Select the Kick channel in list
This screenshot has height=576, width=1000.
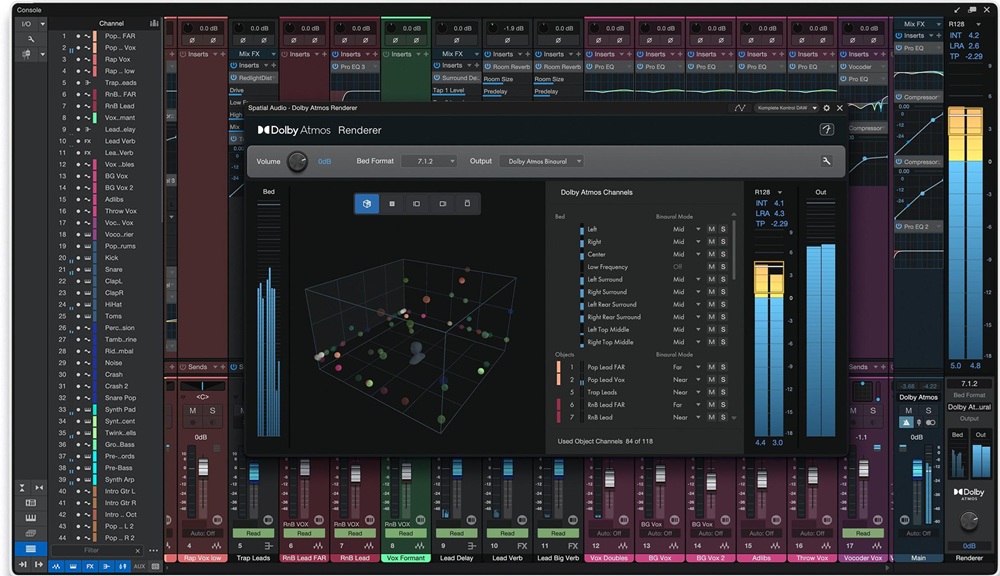pyautogui.click(x=112, y=258)
